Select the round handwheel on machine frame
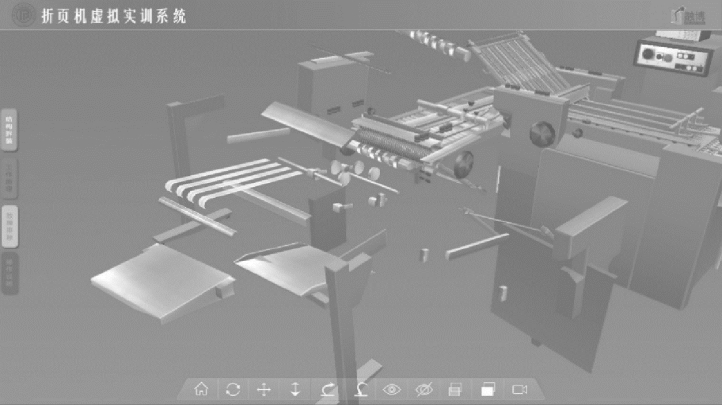Viewport: 722px width, 405px height. pos(542,133)
